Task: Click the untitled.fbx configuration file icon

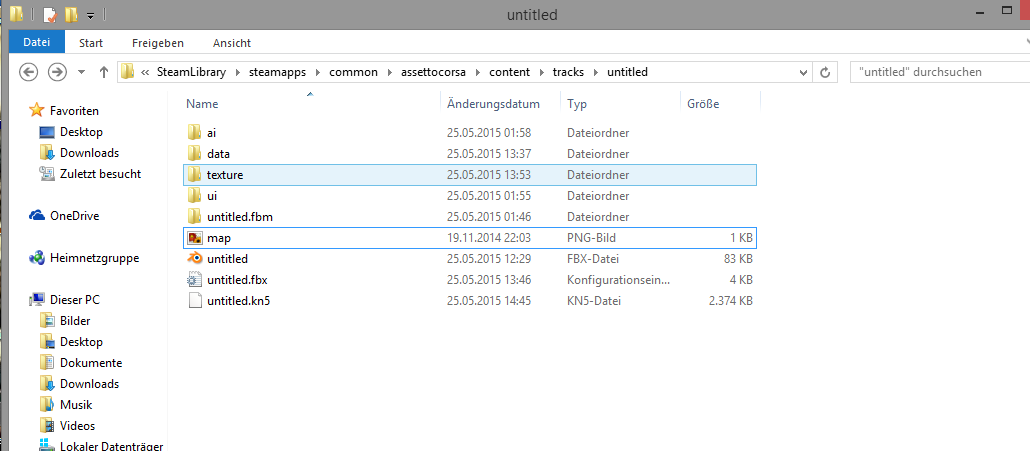Action: (x=194, y=280)
